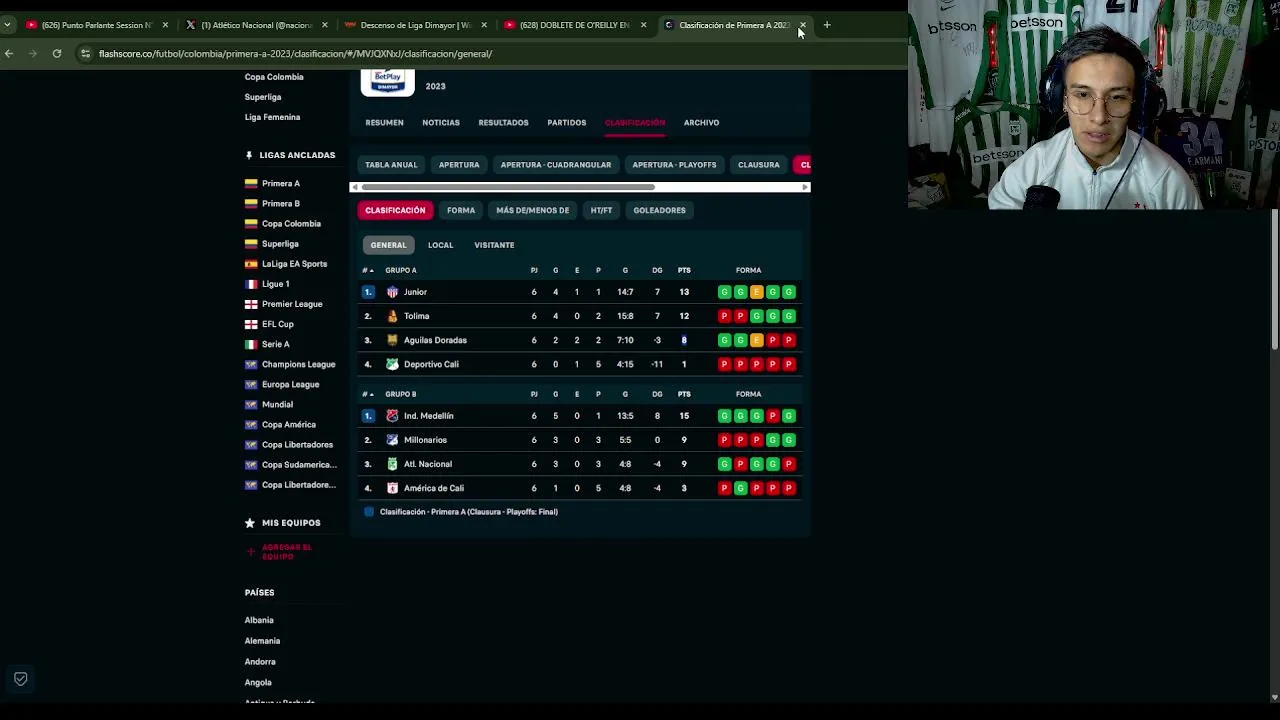Click the Ind. Medellín team crest
The image size is (1280, 720).
click(x=393, y=416)
